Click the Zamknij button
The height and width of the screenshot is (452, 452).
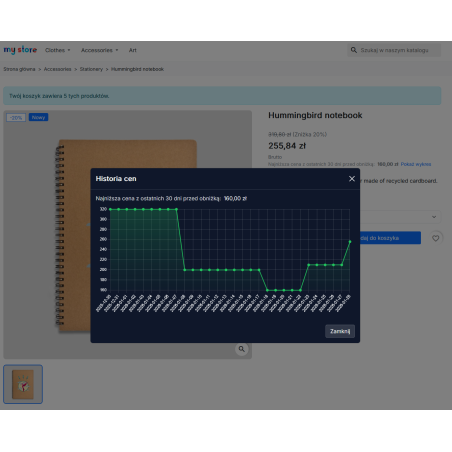click(340, 331)
